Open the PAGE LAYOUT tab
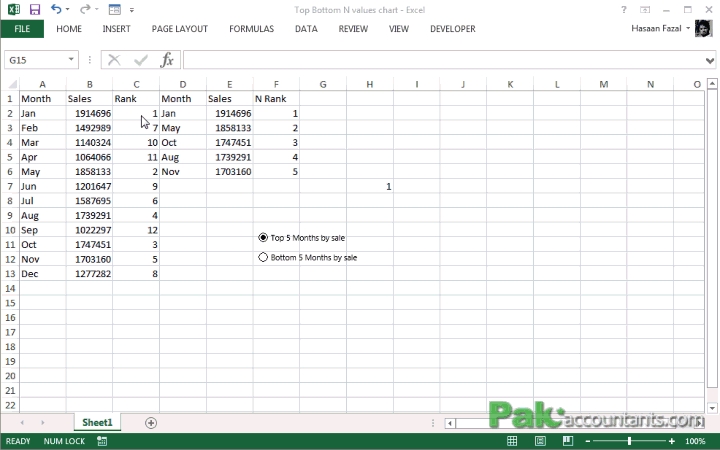720x450 pixels. coord(180,29)
